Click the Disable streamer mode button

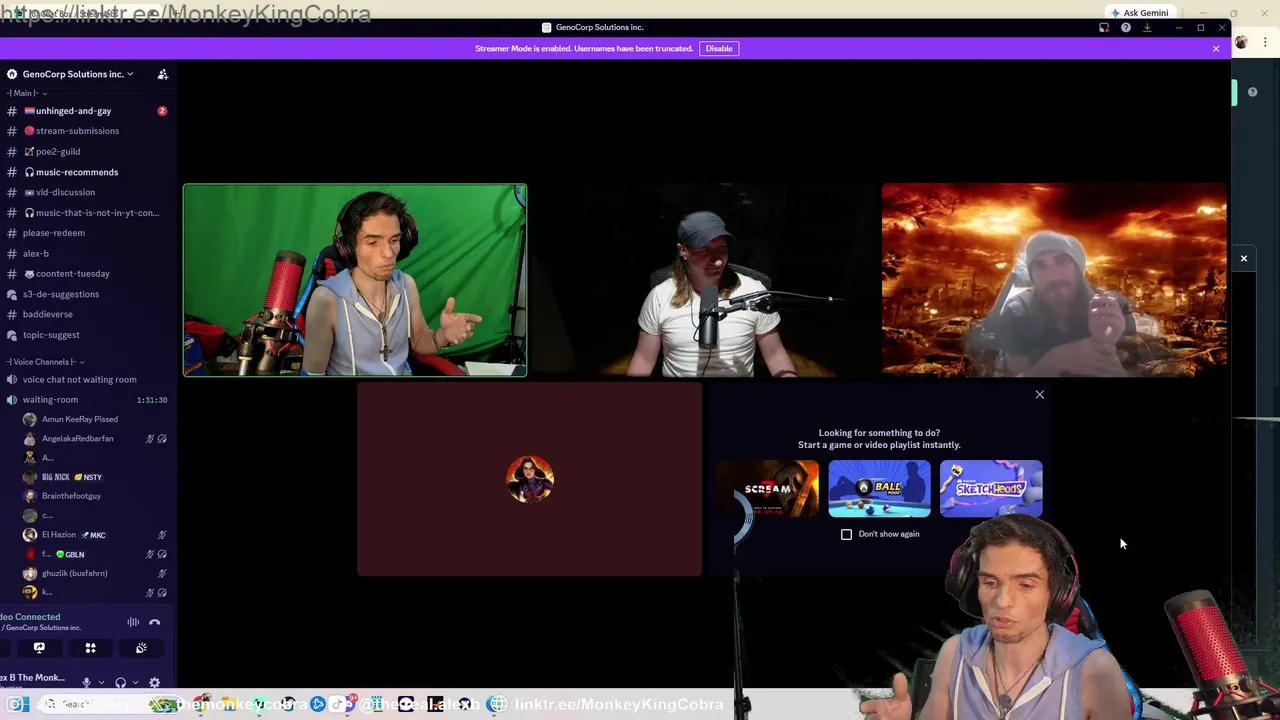click(x=719, y=48)
